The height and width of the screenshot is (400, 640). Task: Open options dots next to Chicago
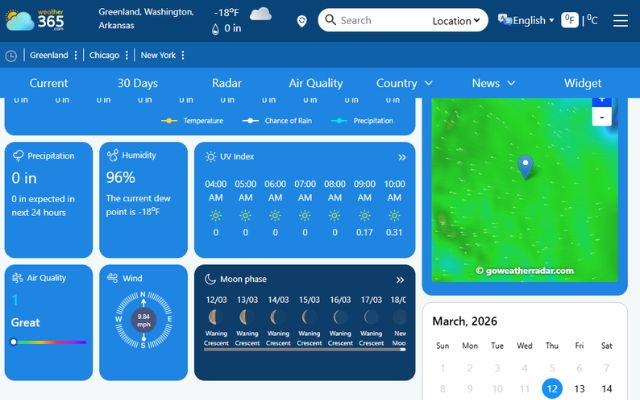127,55
